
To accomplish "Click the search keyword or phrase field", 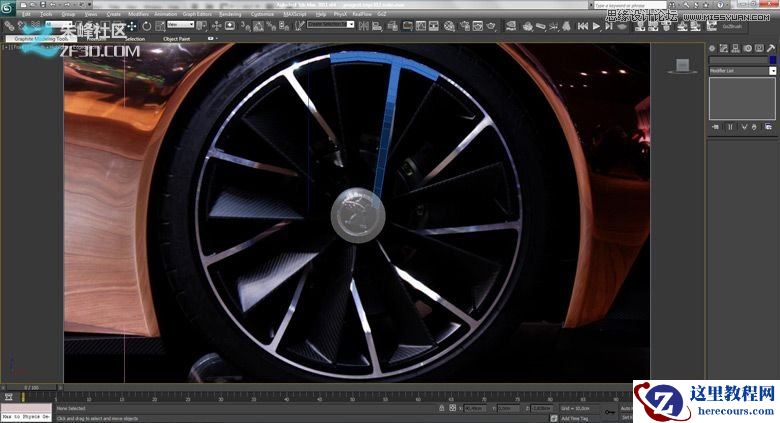I will (x=629, y=5).
